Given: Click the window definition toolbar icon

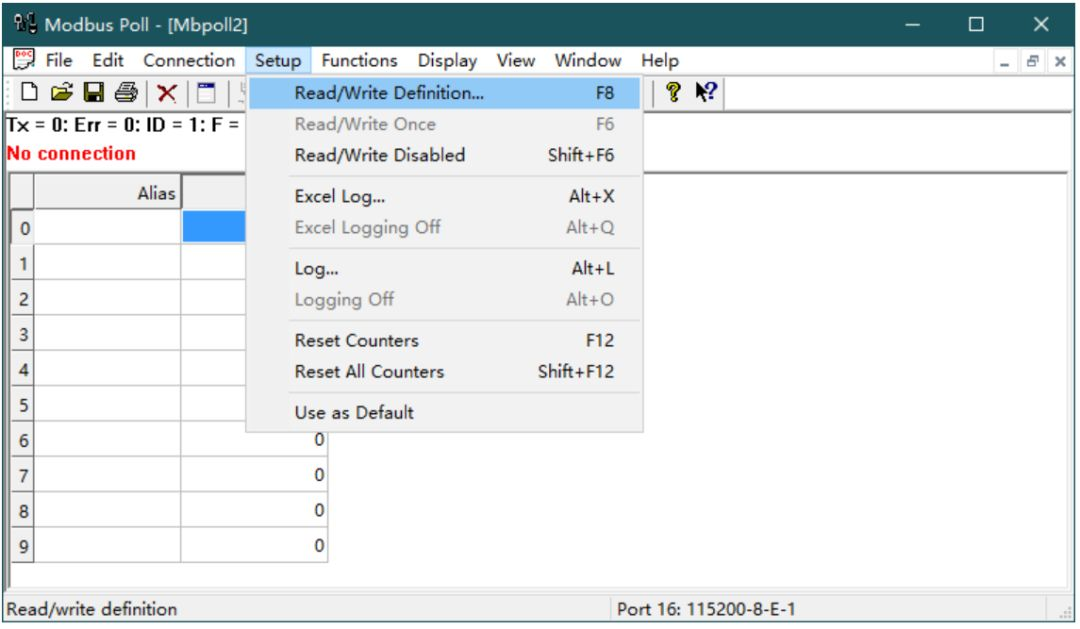Looking at the screenshot, I should click(x=206, y=92).
